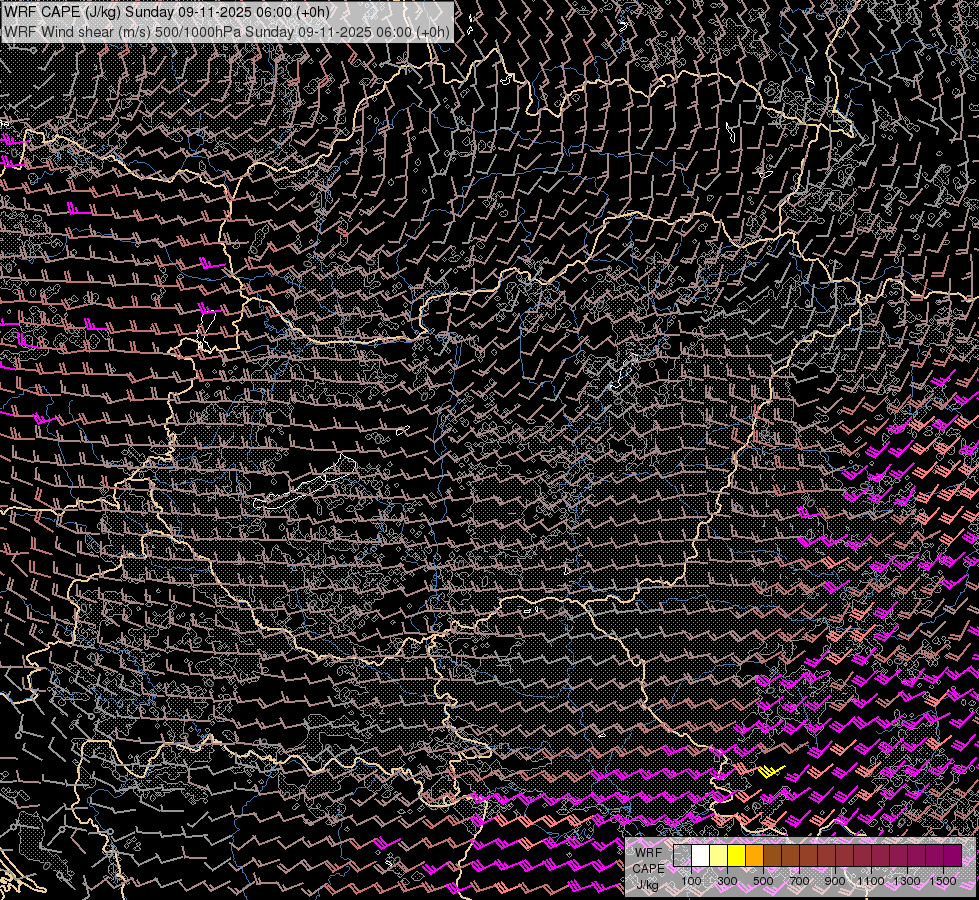Select the purple swatch above the 1500 label
The height and width of the screenshot is (900, 979).
[x=953, y=856]
